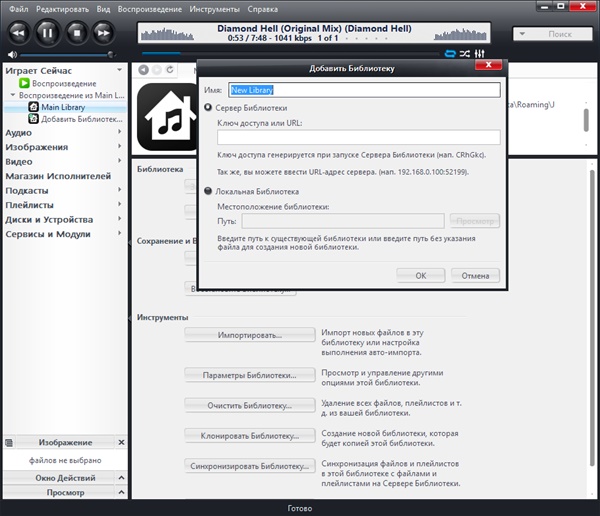
Task: Open the equalizer/DSP settings icon
Action: click(481, 53)
